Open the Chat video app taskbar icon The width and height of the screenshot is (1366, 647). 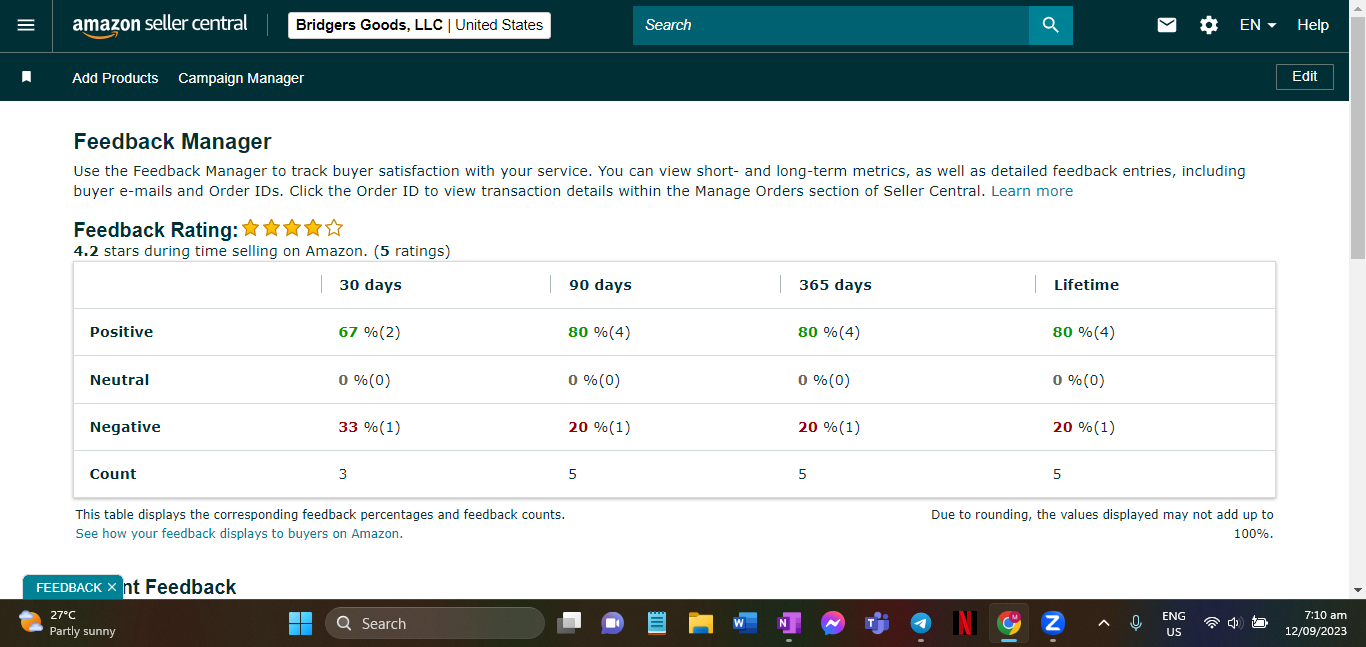(x=613, y=623)
